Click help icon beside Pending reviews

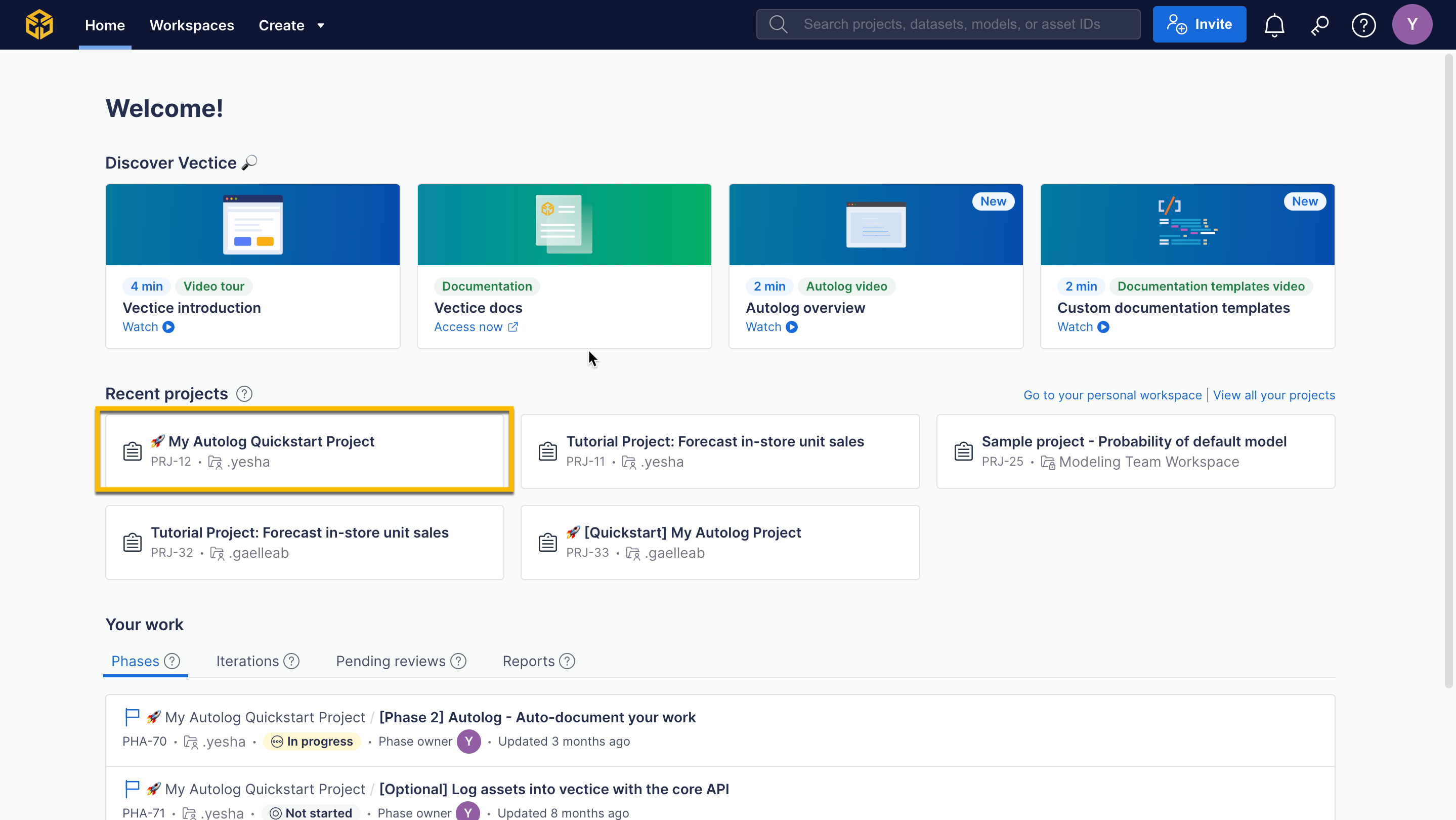(458, 661)
